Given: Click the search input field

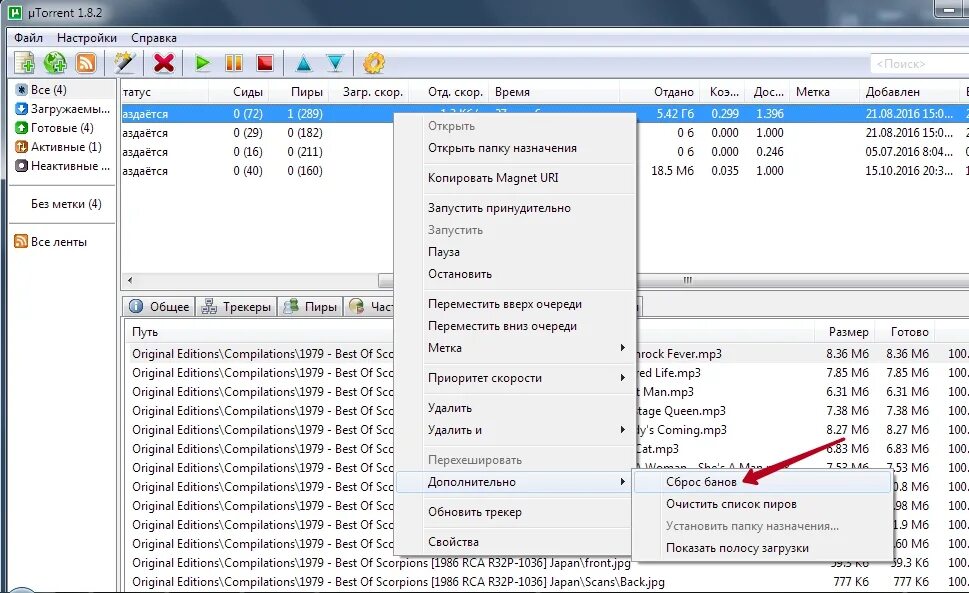Looking at the screenshot, I should tap(920, 64).
